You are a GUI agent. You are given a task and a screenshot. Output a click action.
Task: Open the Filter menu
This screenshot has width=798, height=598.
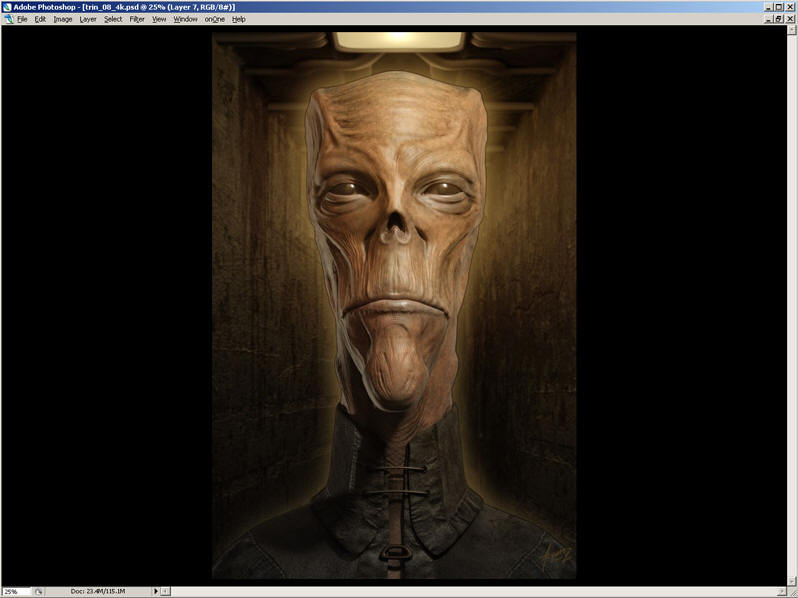(137, 19)
